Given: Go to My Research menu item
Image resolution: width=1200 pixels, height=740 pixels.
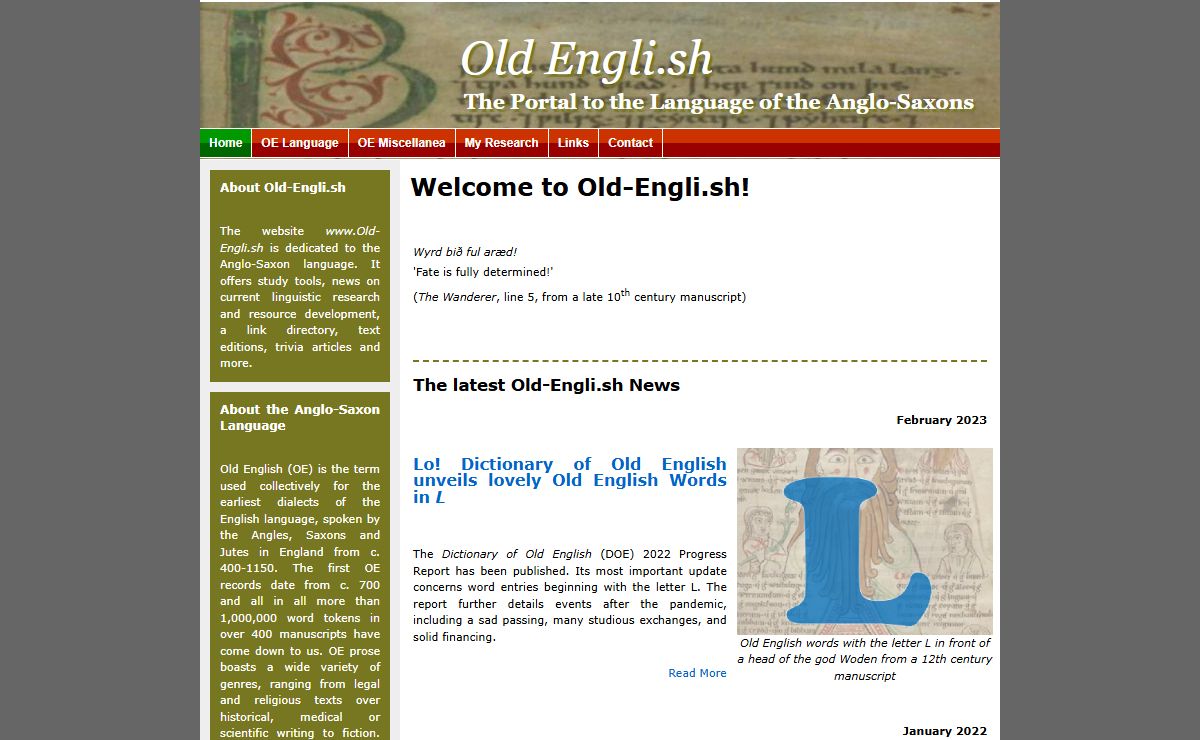Looking at the screenshot, I should tap(501, 143).
